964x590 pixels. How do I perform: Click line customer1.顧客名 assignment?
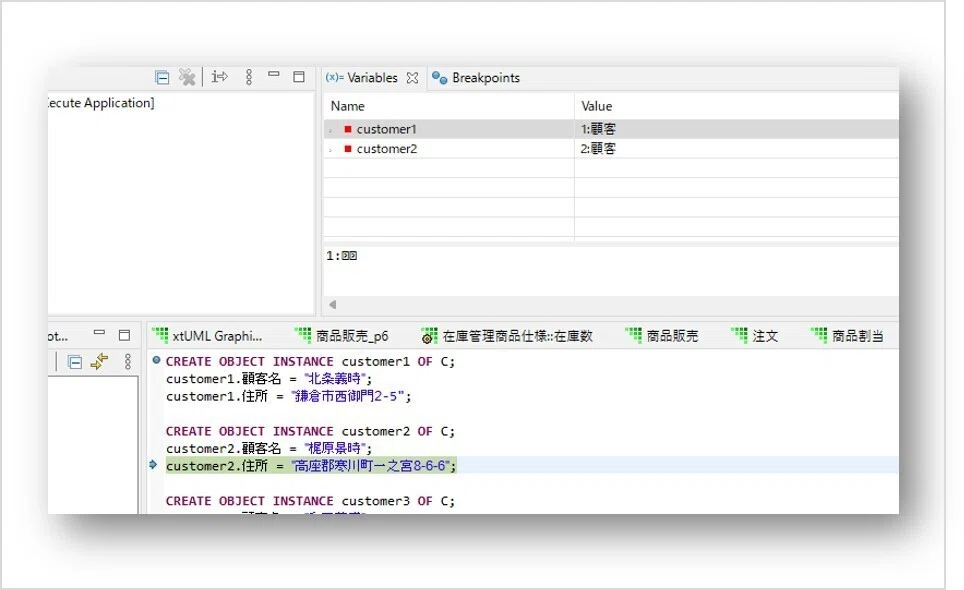[x=269, y=379]
